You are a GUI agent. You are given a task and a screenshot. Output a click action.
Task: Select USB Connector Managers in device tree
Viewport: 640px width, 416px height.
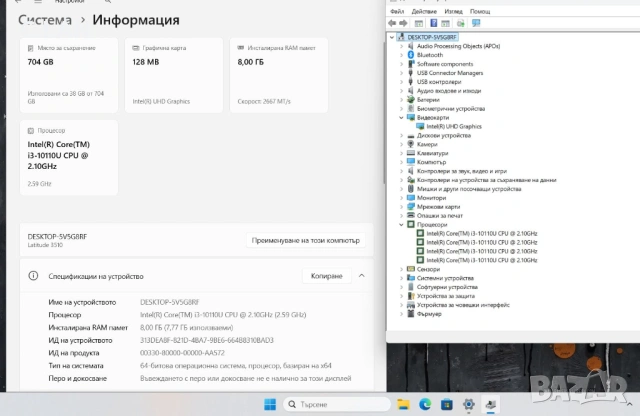450,73
